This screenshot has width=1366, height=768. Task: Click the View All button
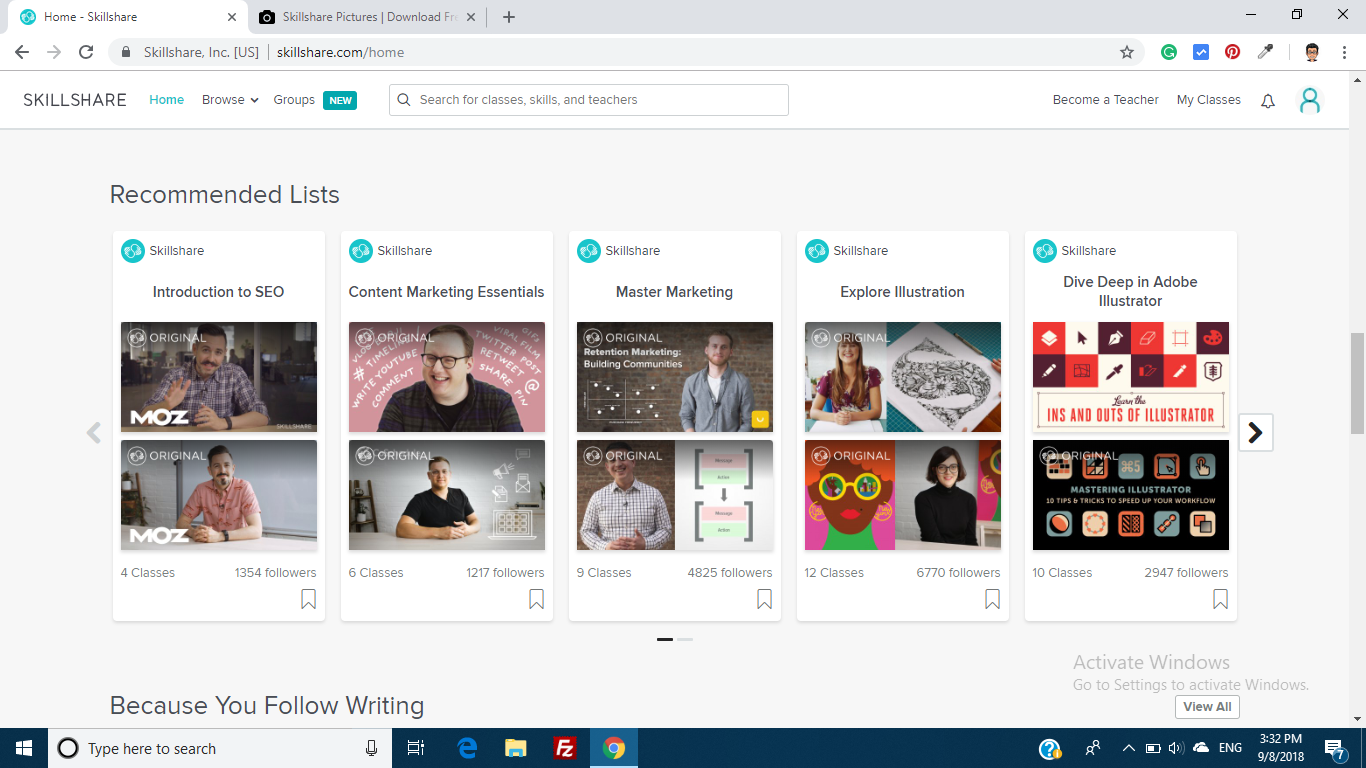[1207, 706]
